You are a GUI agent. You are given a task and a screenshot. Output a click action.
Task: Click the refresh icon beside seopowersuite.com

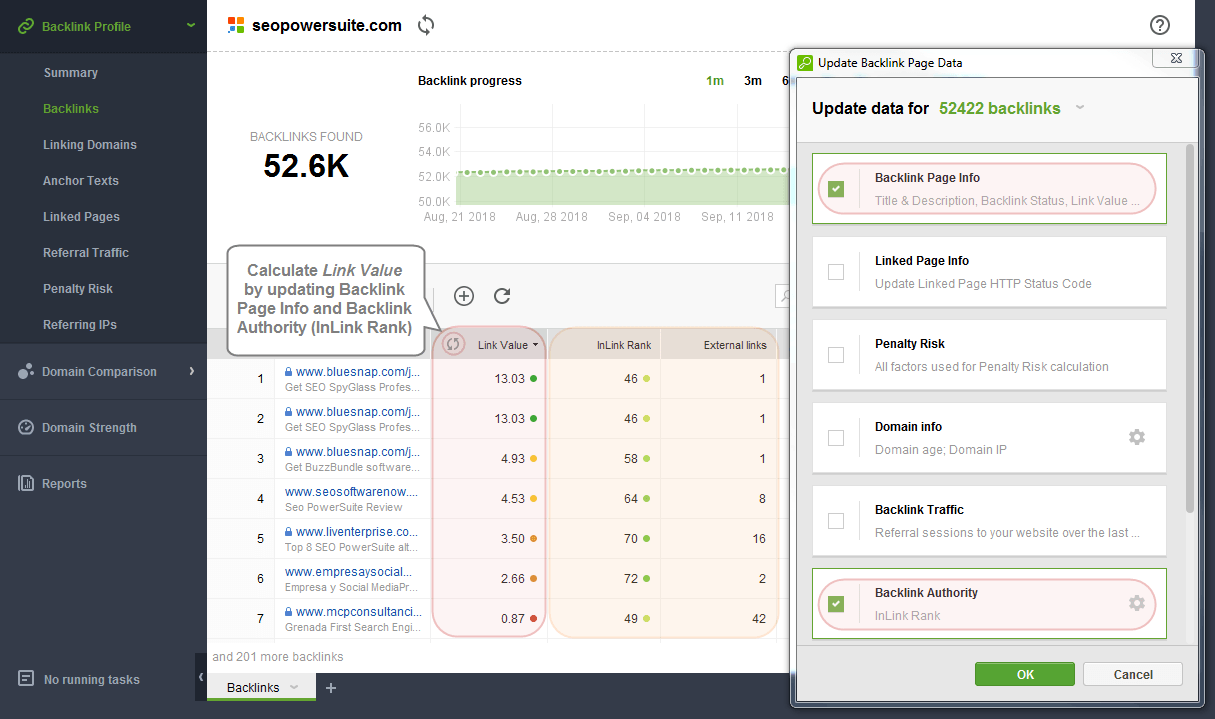point(426,25)
